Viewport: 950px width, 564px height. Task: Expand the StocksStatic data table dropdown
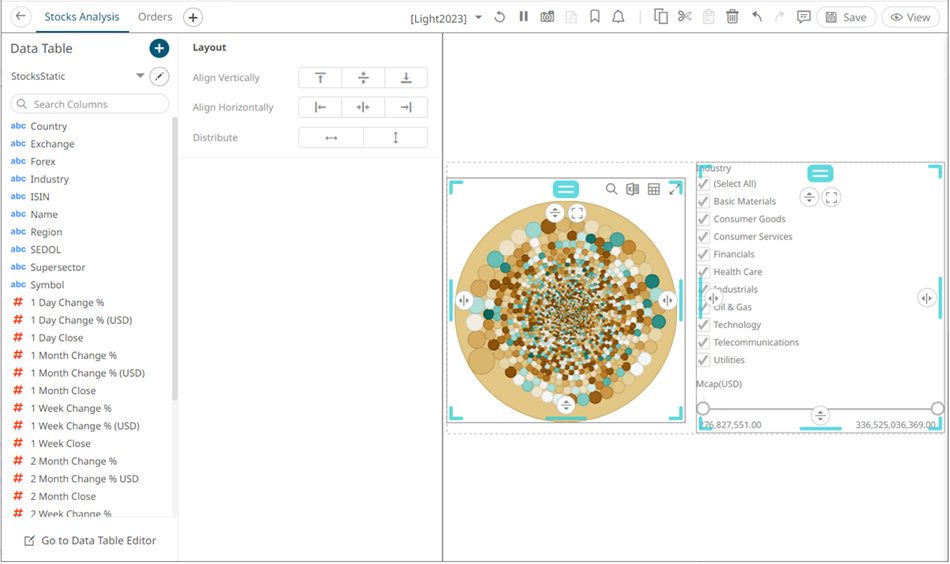click(140, 77)
